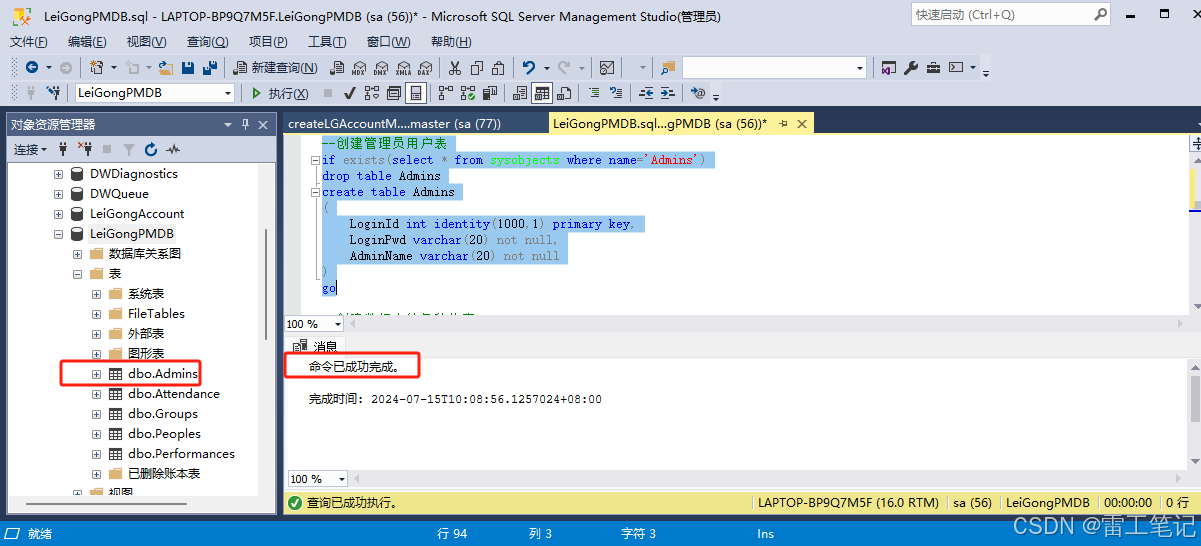1201x546 pixels.
Task: Click the Navigate Backward arrow icon
Action: pyautogui.click(x=32, y=68)
